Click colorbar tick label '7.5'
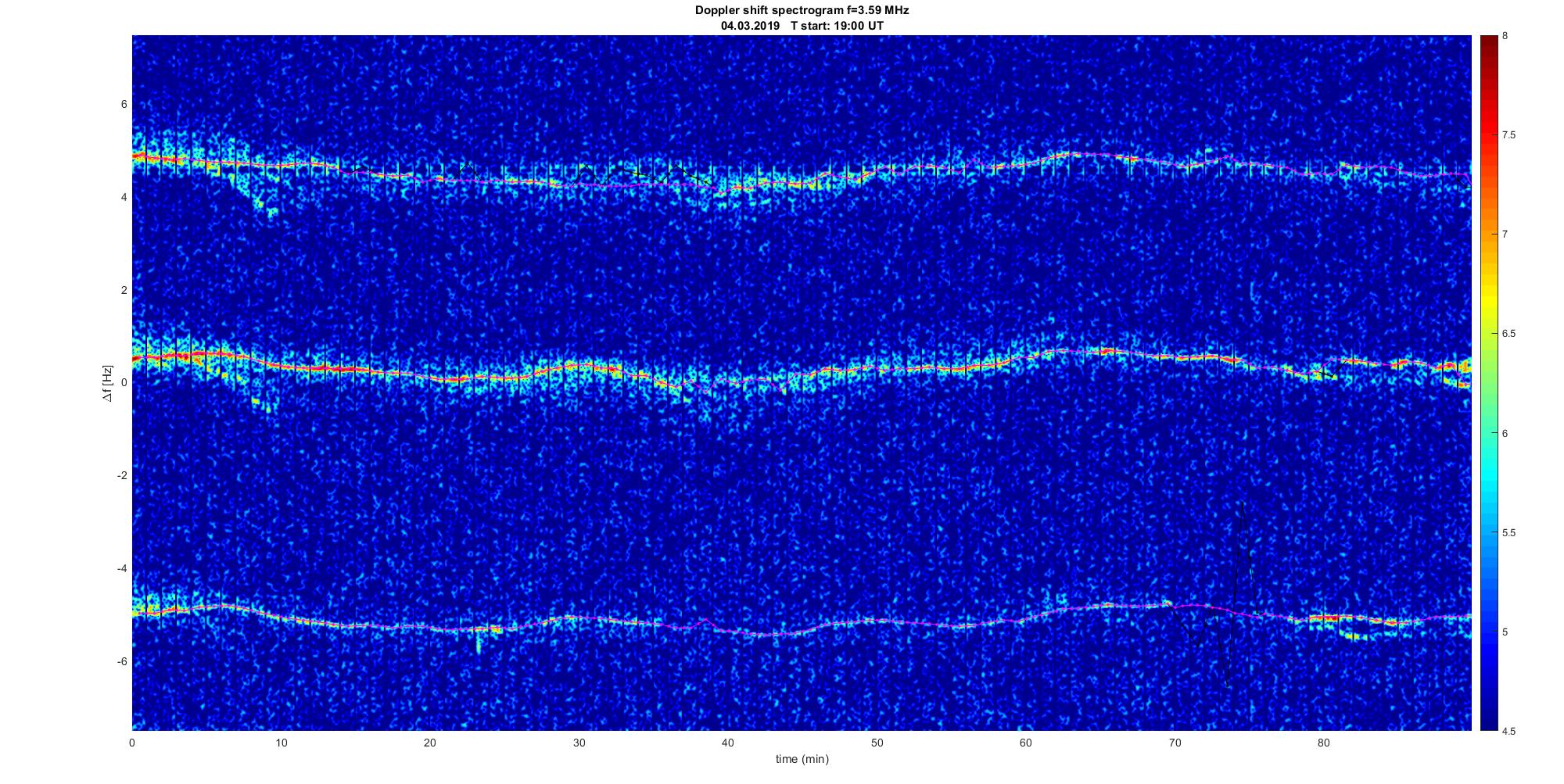1564x784 pixels. click(x=1508, y=135)
